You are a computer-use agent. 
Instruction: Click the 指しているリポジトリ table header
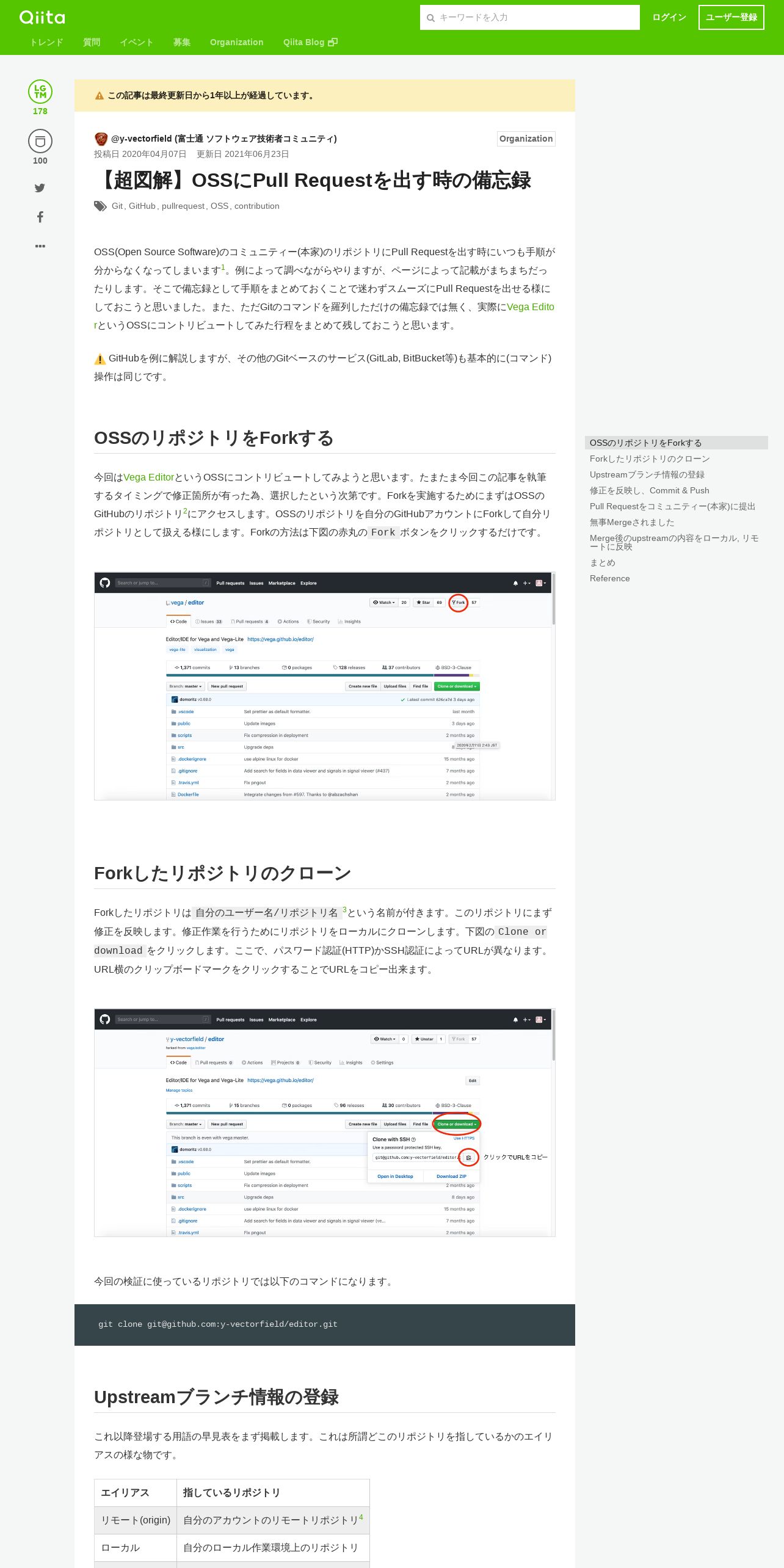[273, 1493]
